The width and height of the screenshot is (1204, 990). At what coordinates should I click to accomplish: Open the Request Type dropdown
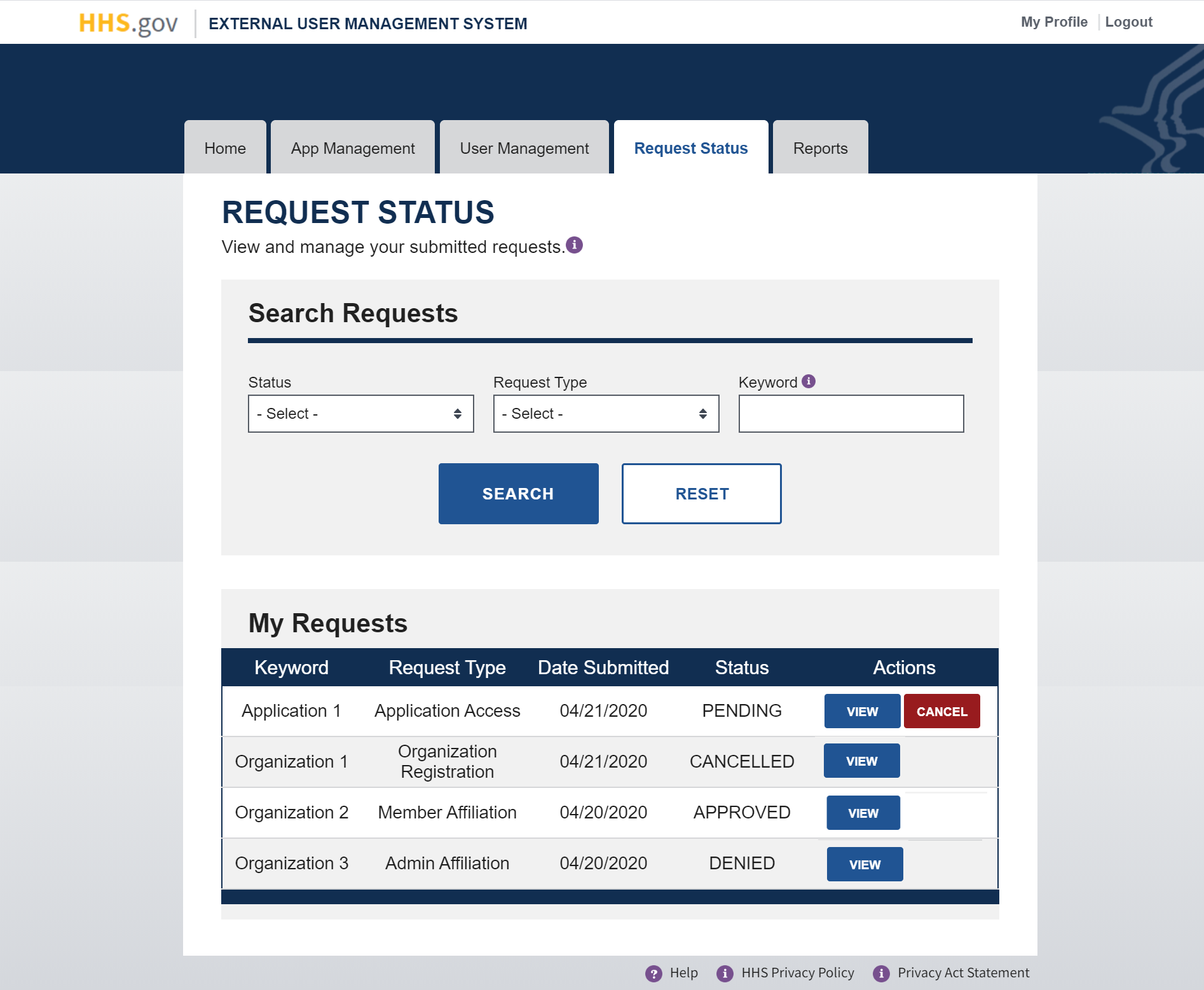pos(605,413)
